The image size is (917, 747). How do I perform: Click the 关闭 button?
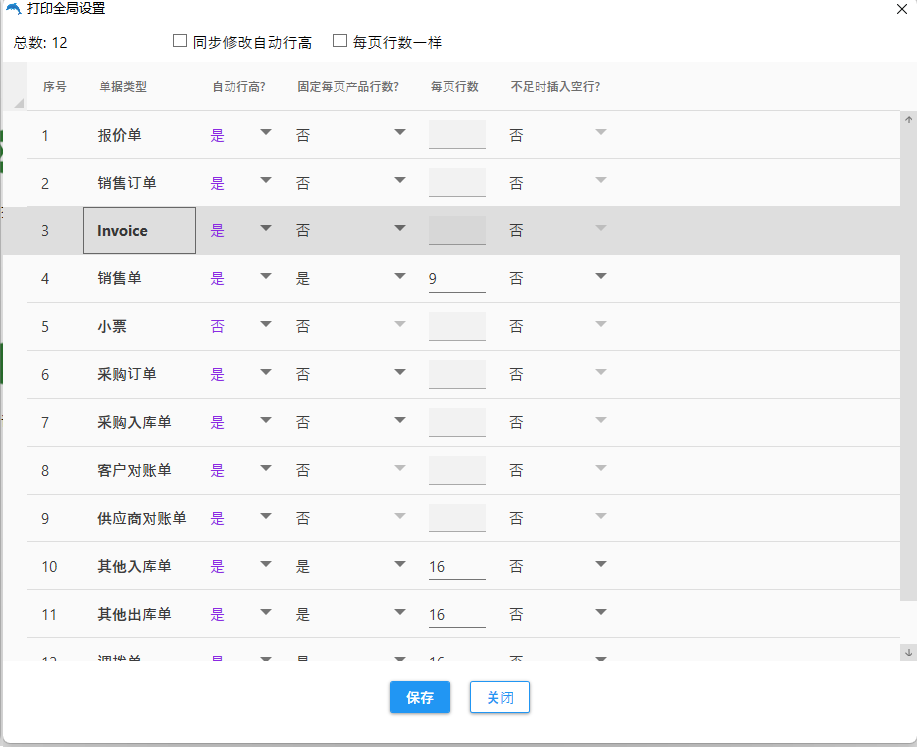(x=499, y=698)
